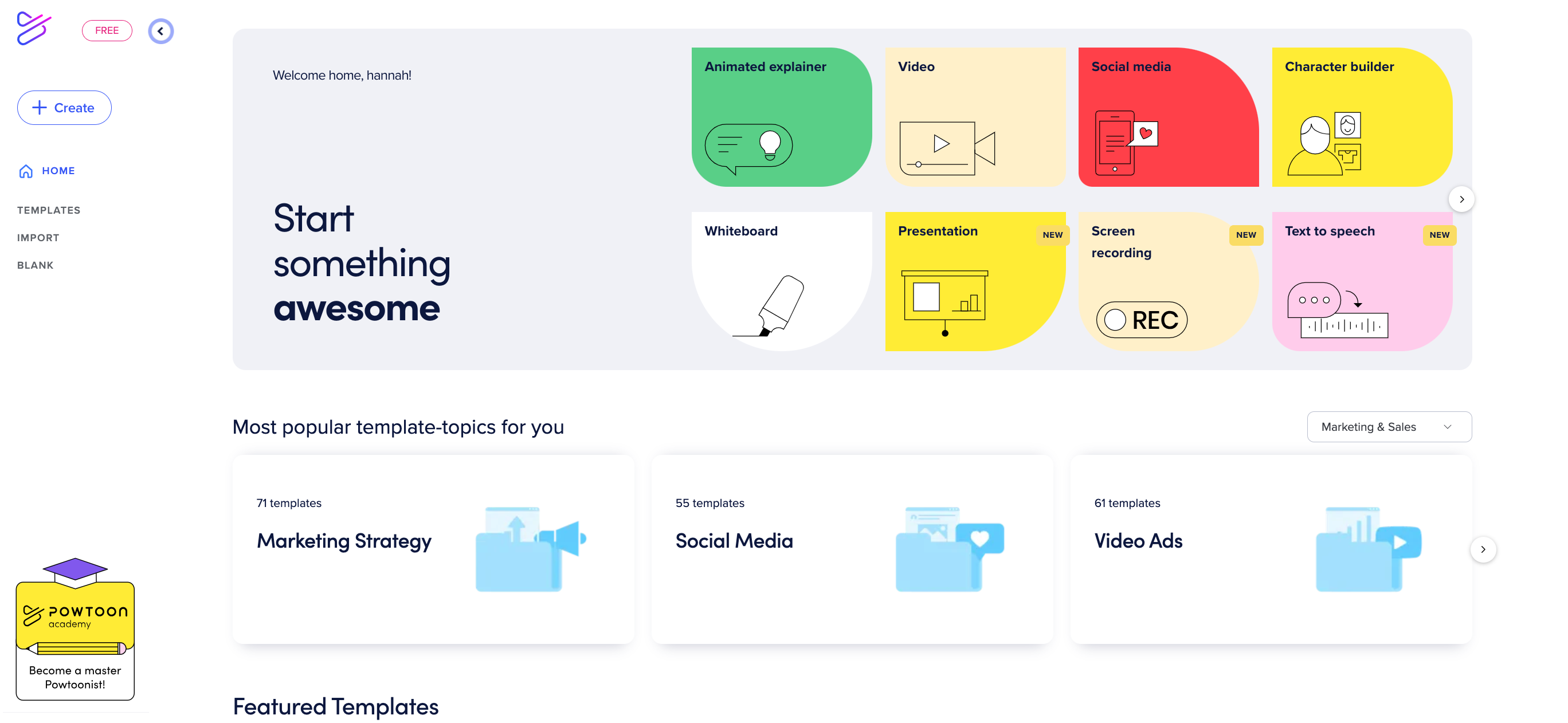Viewport: 1568px width, 723px height.
Task: Click the IMPORT navigation link
Action: click(x=38, y=238)
